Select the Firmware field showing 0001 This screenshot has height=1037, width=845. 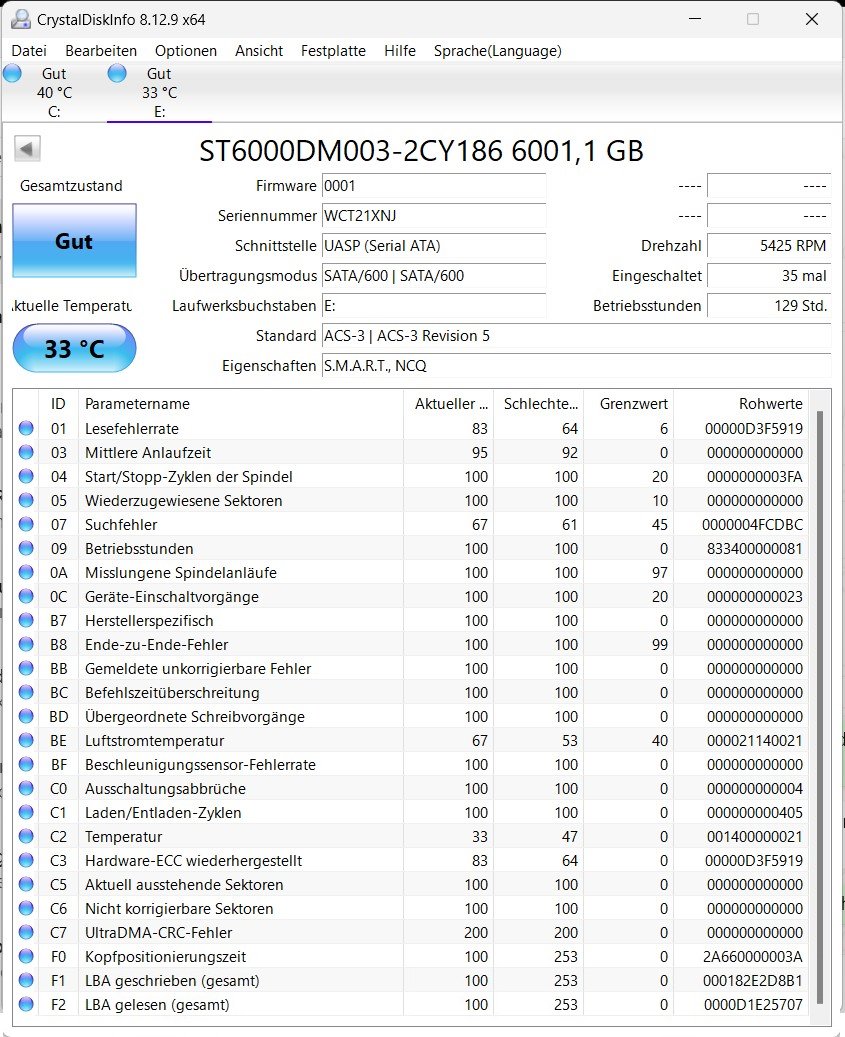pyautogui.click(x=434, y=186)
